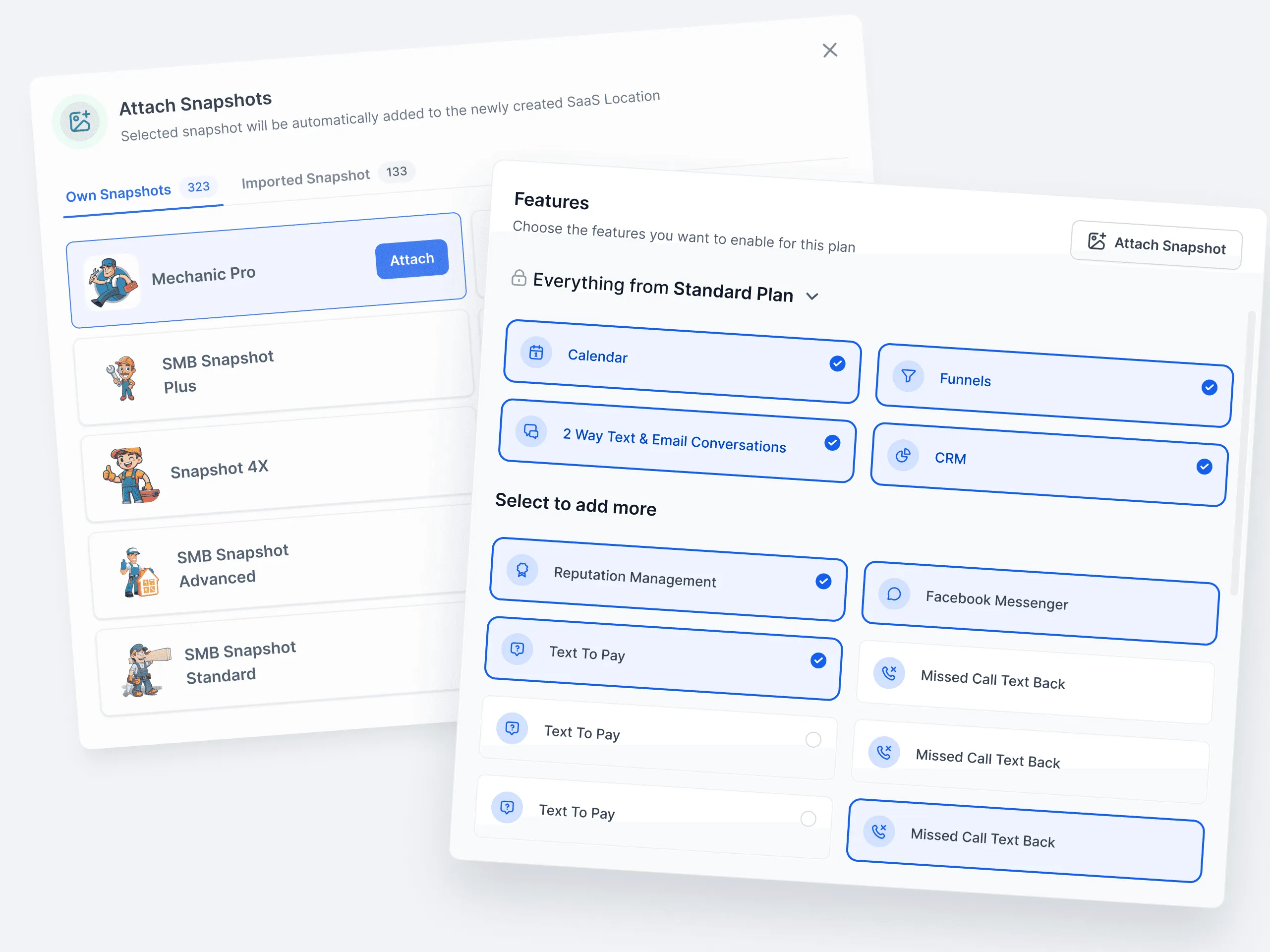Uncheck the Calendar feature checkmark
Viewport: 1270px width, 952px height.
click(837, 363)
